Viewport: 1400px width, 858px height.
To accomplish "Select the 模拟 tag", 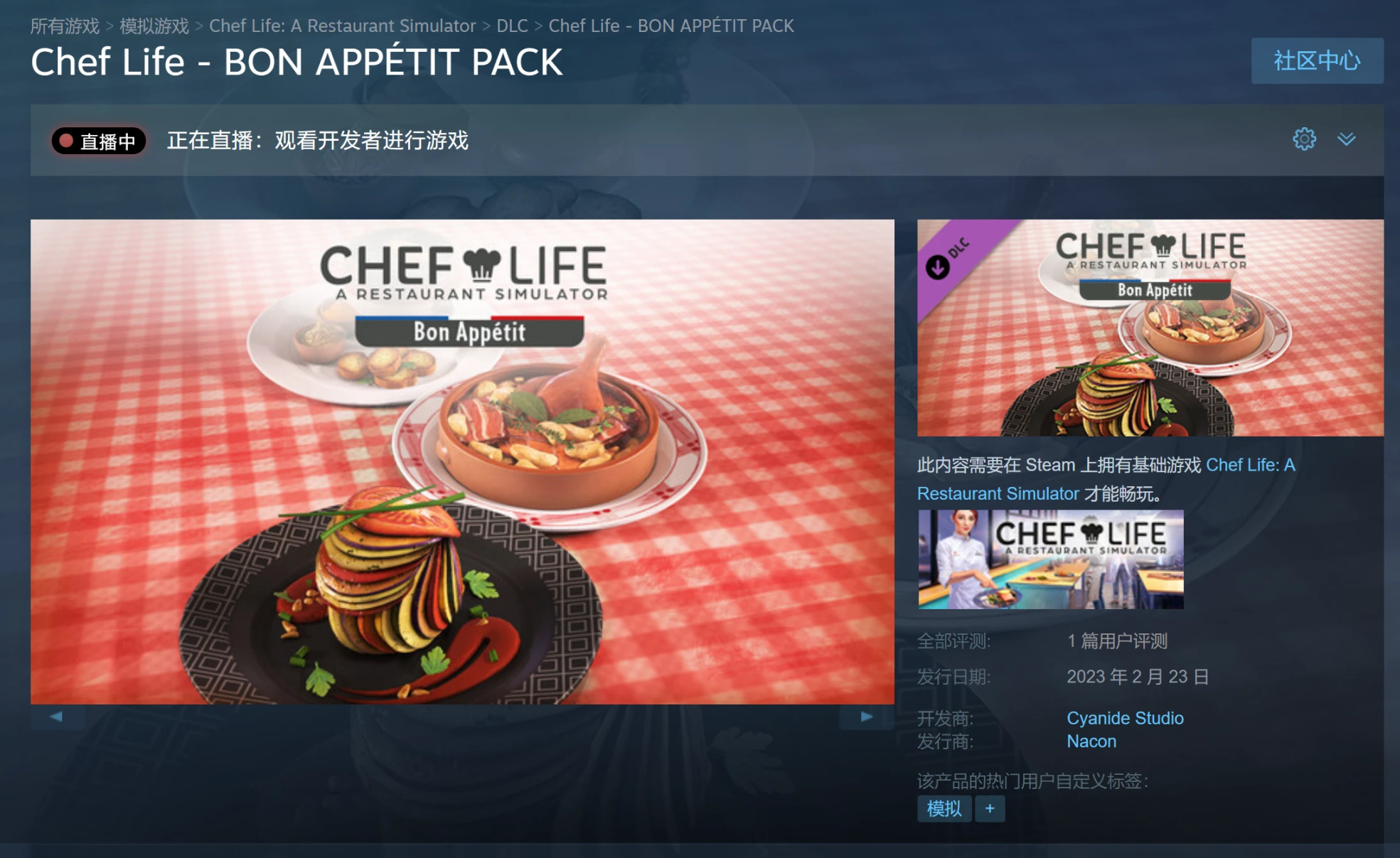I will click(x=944, y=808).
